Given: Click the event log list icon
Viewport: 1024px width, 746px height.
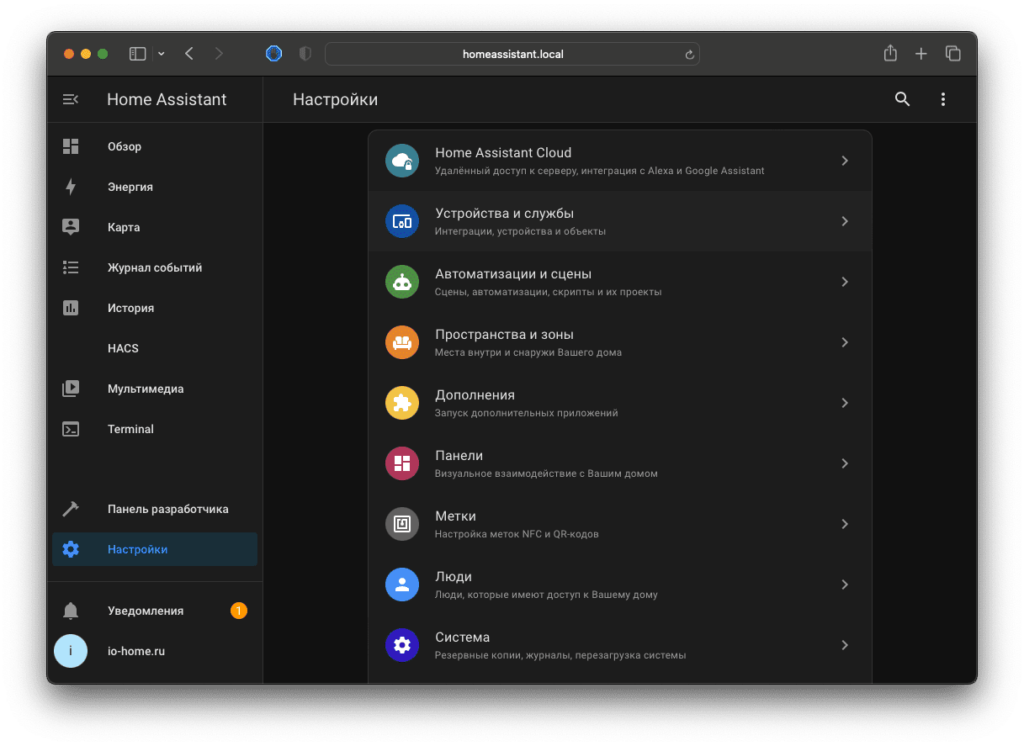Looking at the screenshot, I should (x=71, y=267).
